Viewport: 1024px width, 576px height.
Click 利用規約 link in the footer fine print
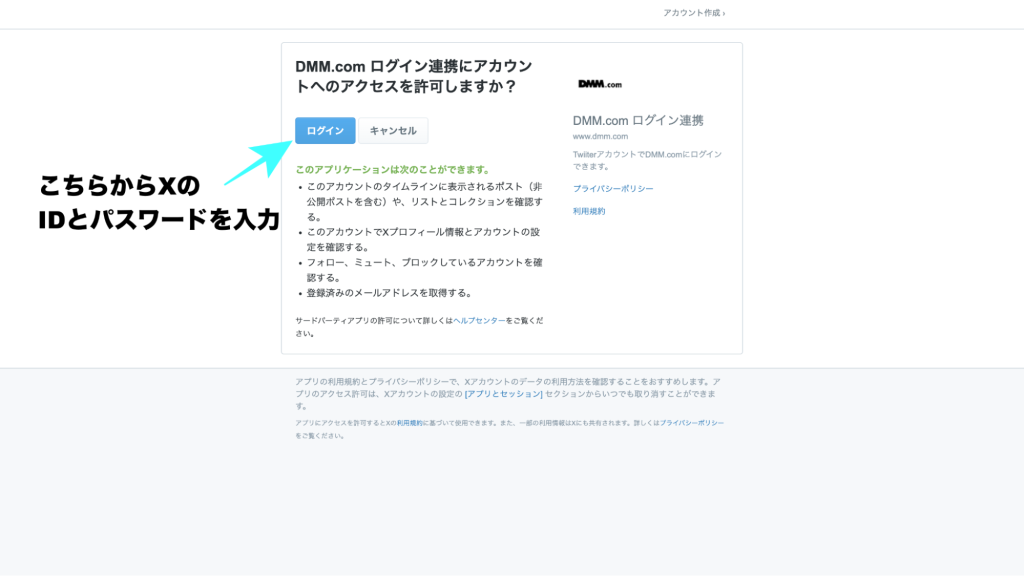tap(410, 423)
